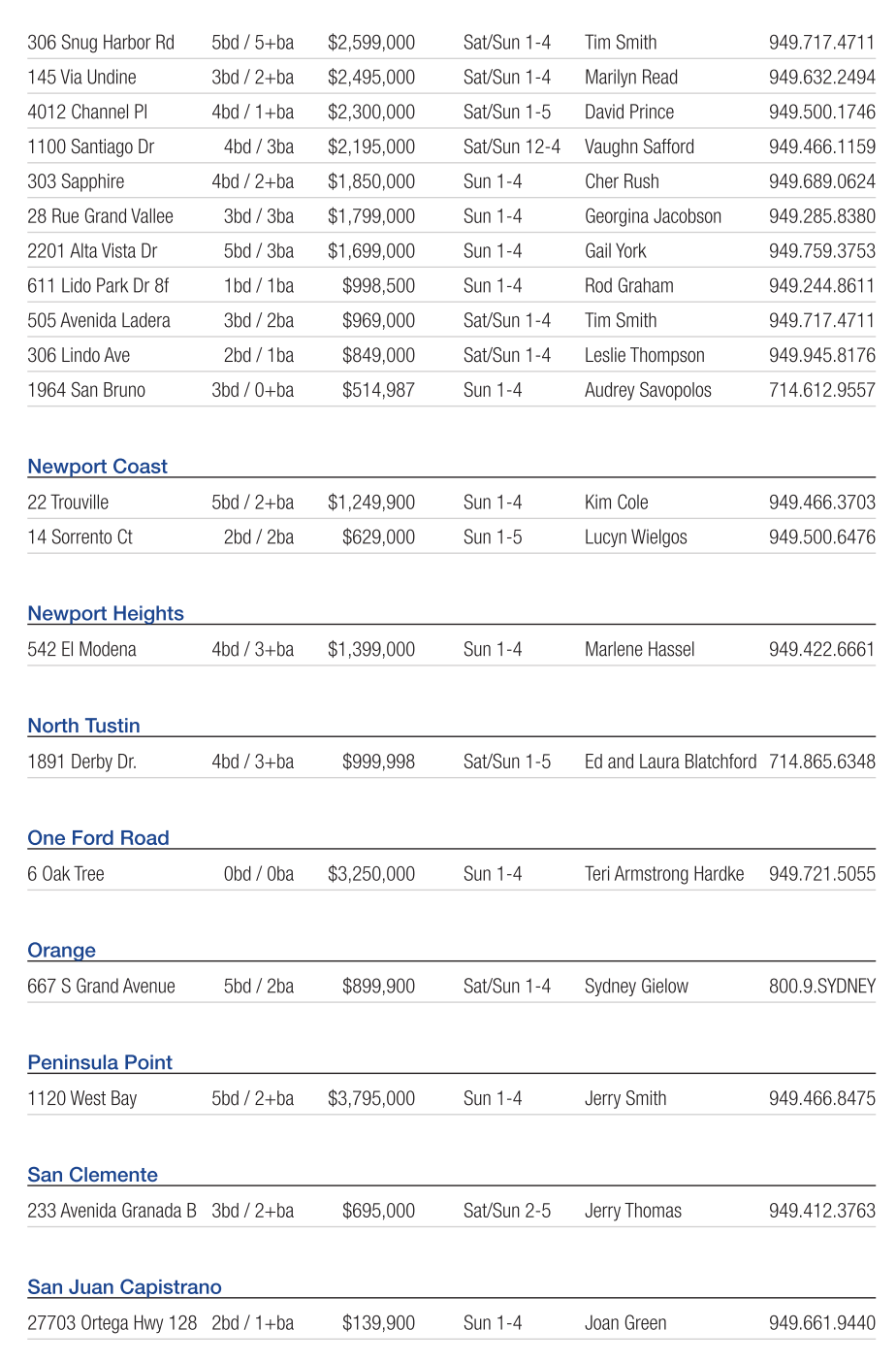896x1363 pixels.
Task: Click Marilyn Read's phone number
Action: coord(821,78)
